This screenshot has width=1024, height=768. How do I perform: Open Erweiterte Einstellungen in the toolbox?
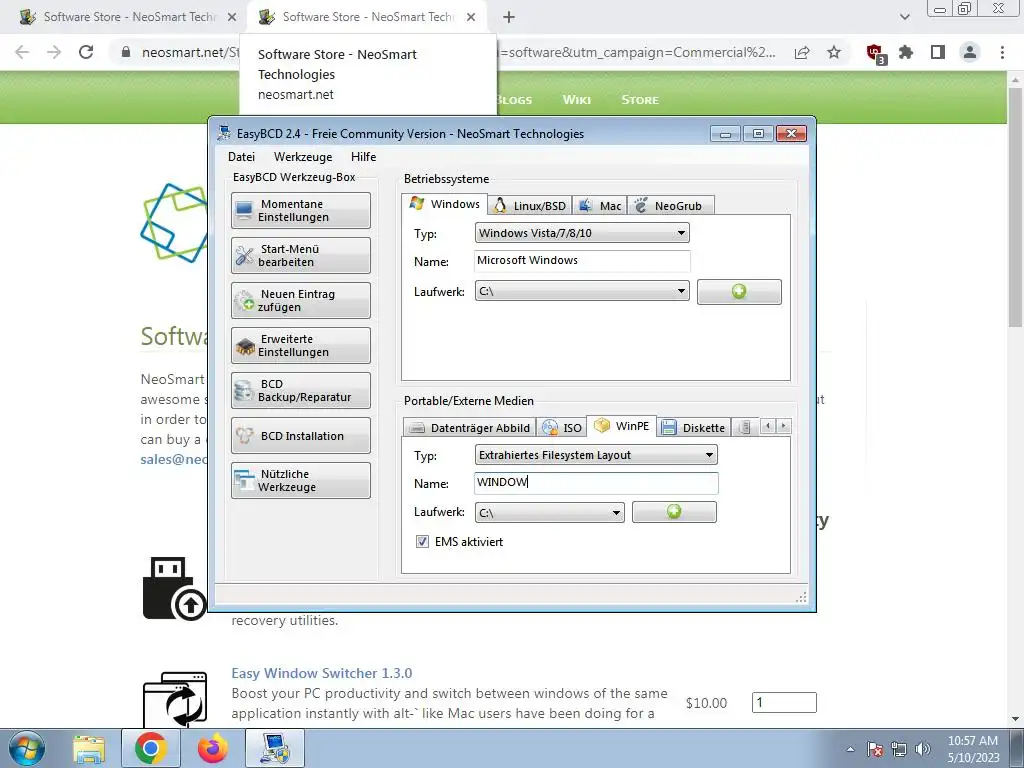pos(300,345)
